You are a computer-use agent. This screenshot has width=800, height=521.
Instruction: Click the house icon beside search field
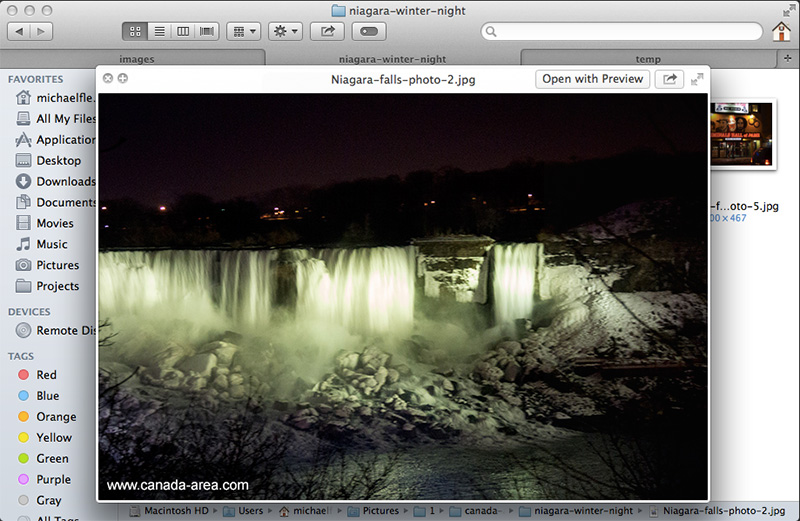coord(781,32)
